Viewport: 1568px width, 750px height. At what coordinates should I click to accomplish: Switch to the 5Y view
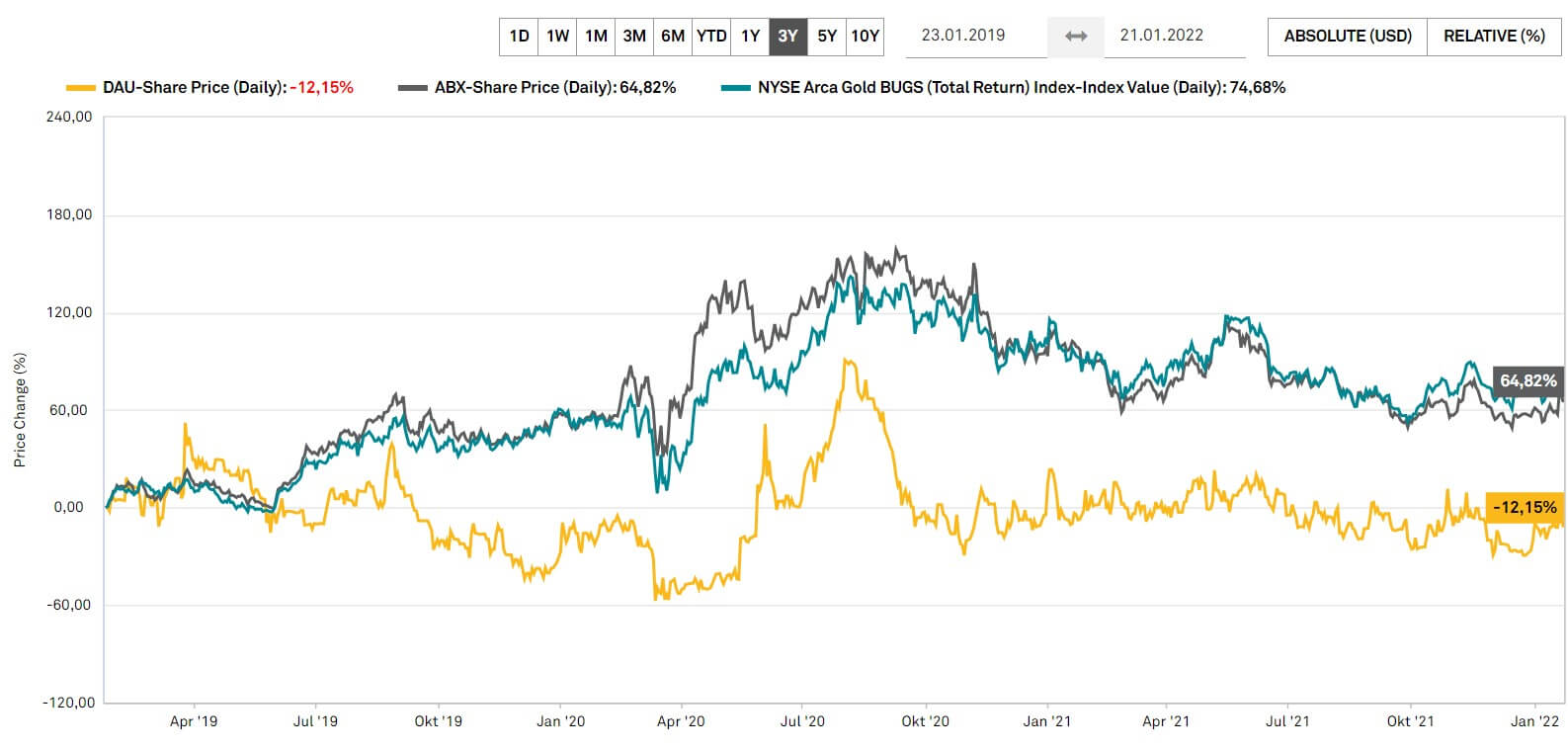click(827, 36)
